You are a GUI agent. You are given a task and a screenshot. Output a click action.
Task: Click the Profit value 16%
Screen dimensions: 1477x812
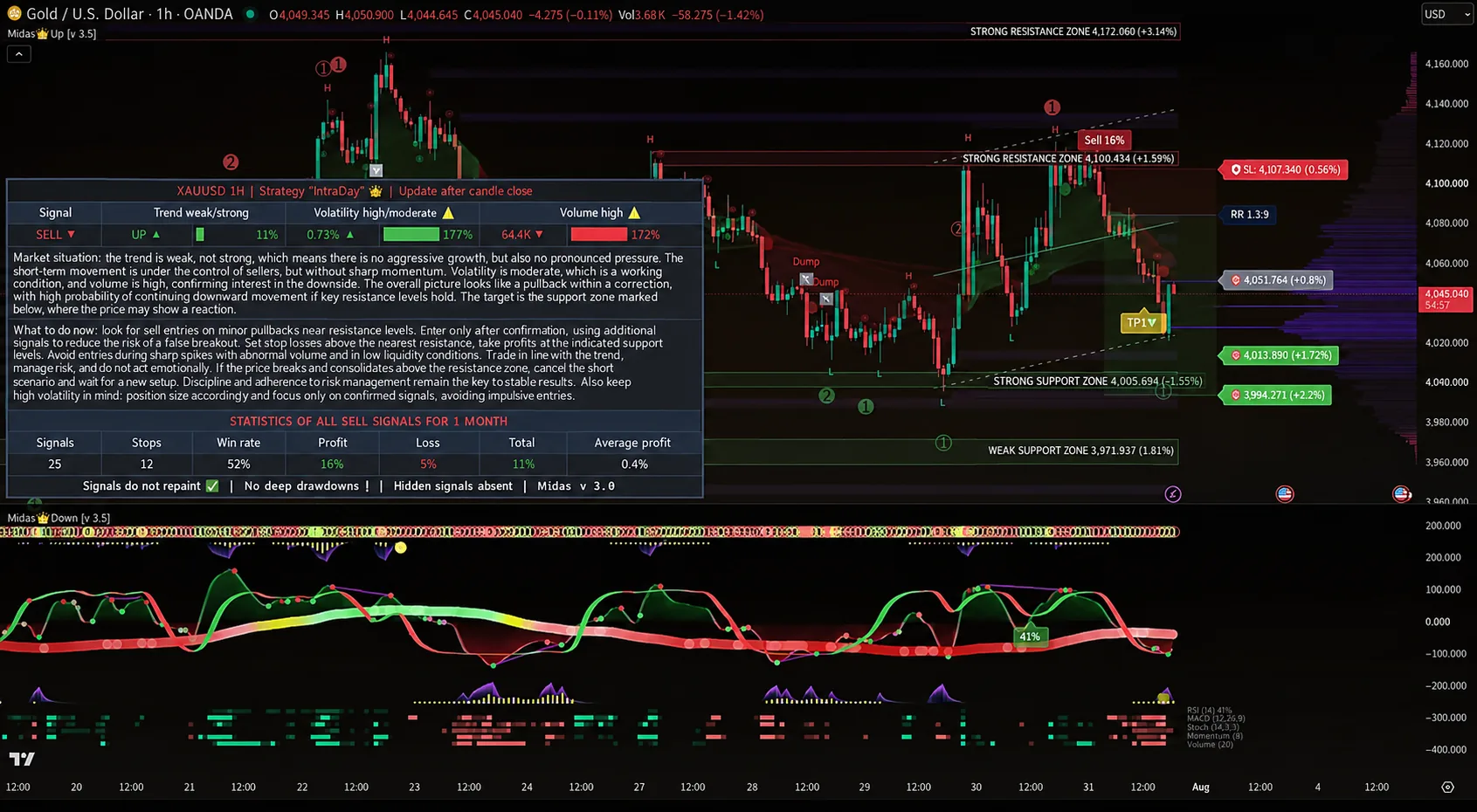332,464
